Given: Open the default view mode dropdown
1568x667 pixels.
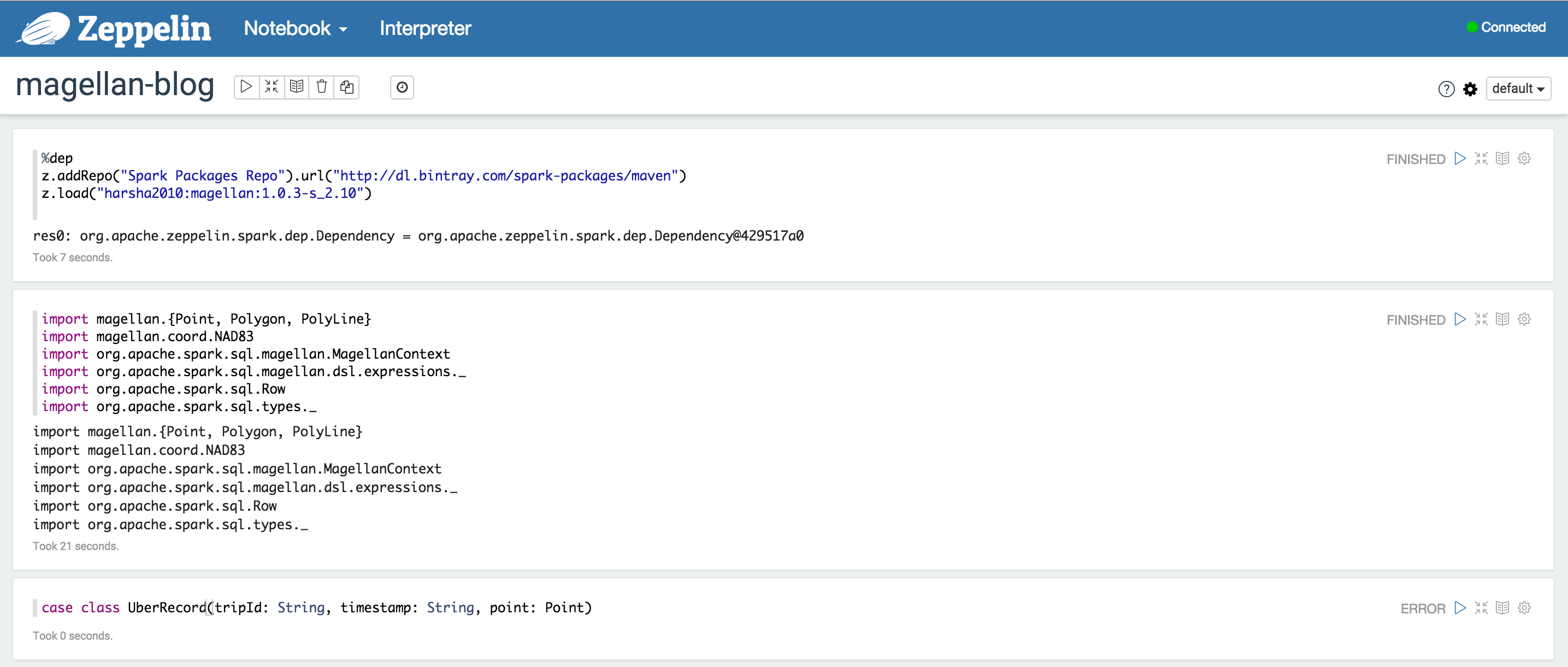Looking at the screenshot, I should pos(1518,89).
